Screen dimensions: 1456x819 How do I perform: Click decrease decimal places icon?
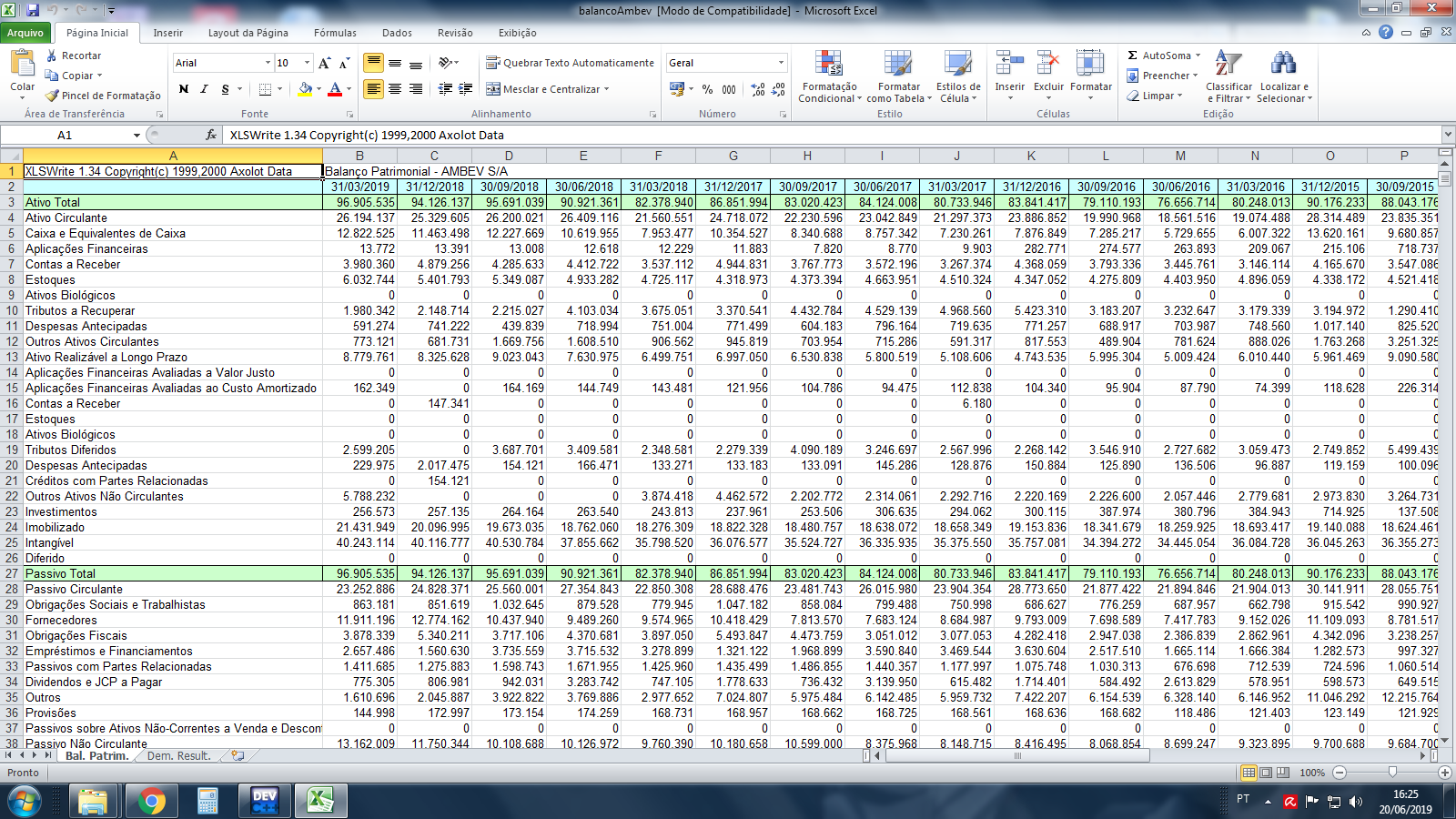tap(778, 89)
